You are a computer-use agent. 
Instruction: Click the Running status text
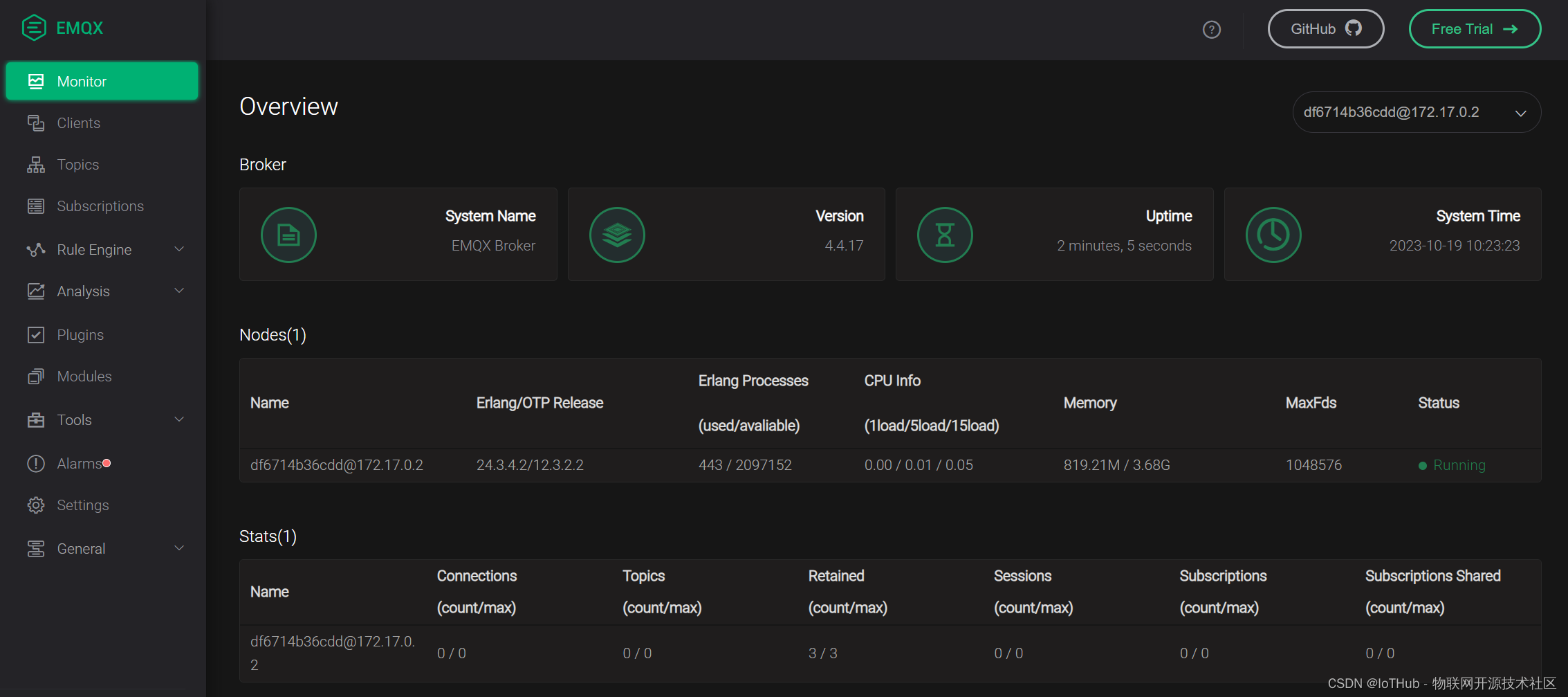point(1459,465)
